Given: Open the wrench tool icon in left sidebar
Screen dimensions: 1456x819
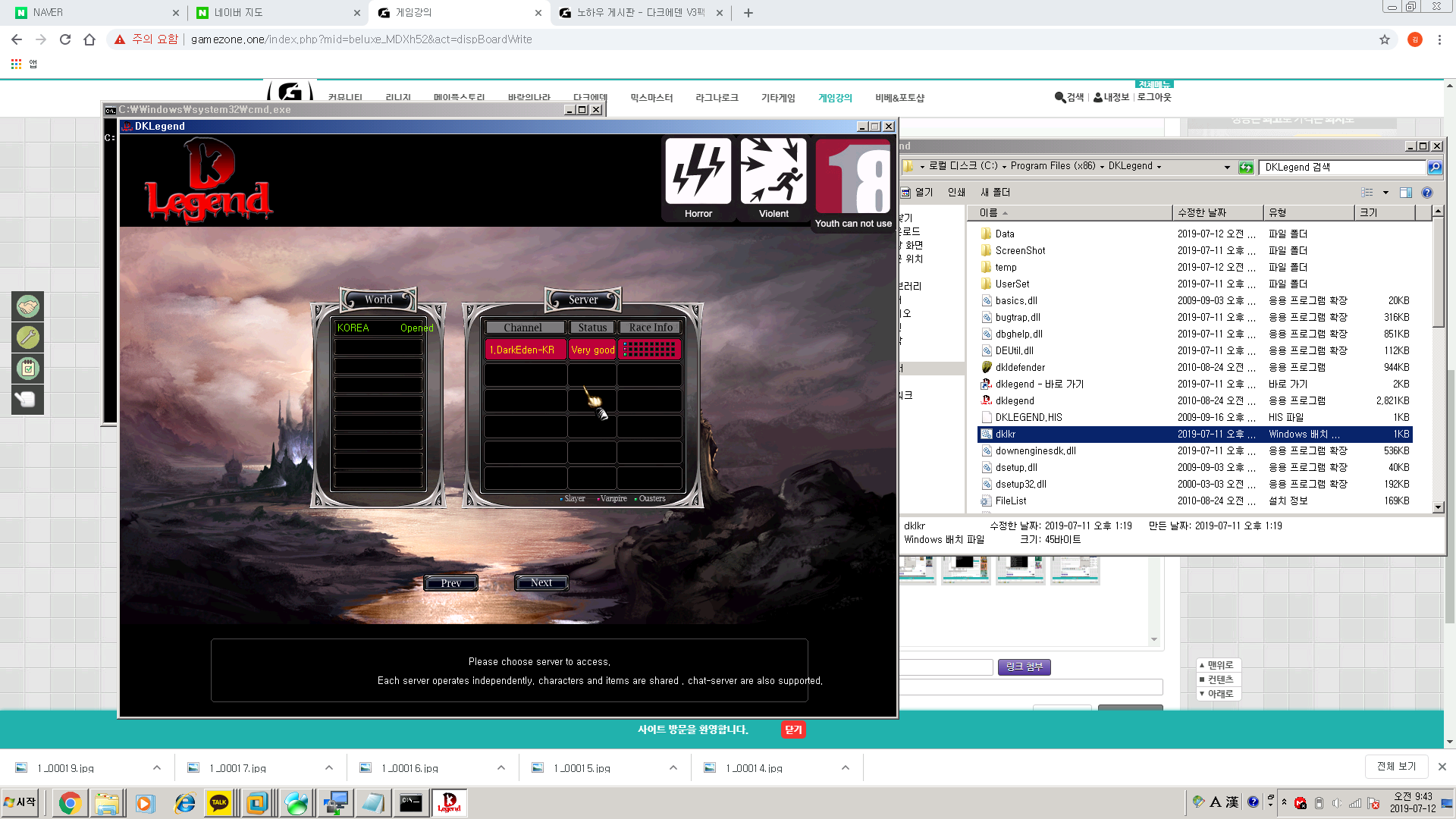Looking at the screenshot, I should [28, 337].
